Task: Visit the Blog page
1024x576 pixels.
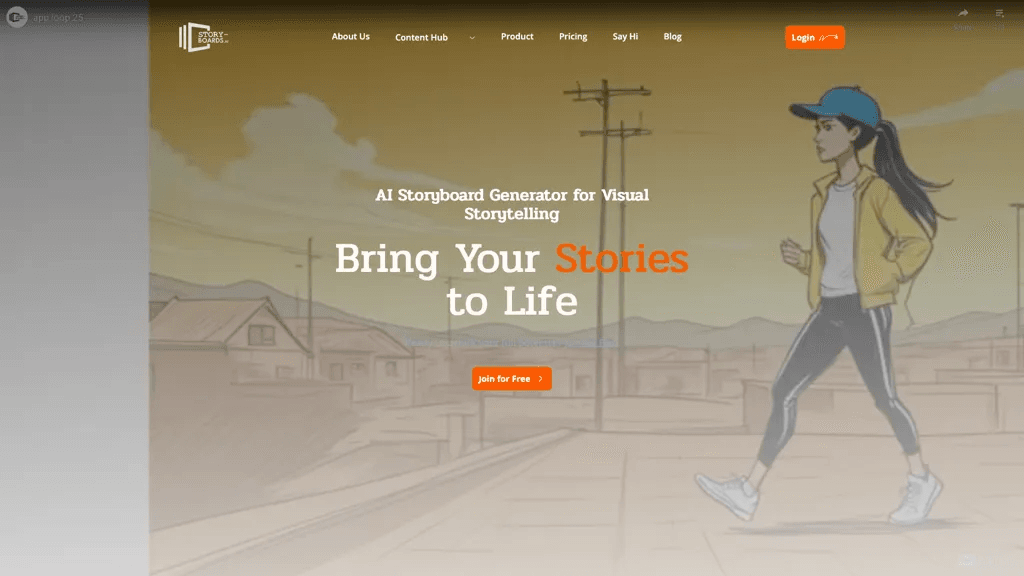Action: [673, 37]
